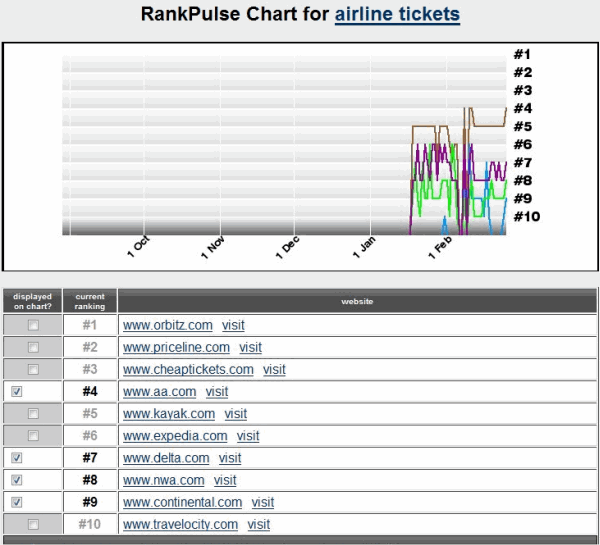Screen dimensions: 600x545
Task: Enable chart display for www.cheaptickets.com
Action: click(33, 369)
